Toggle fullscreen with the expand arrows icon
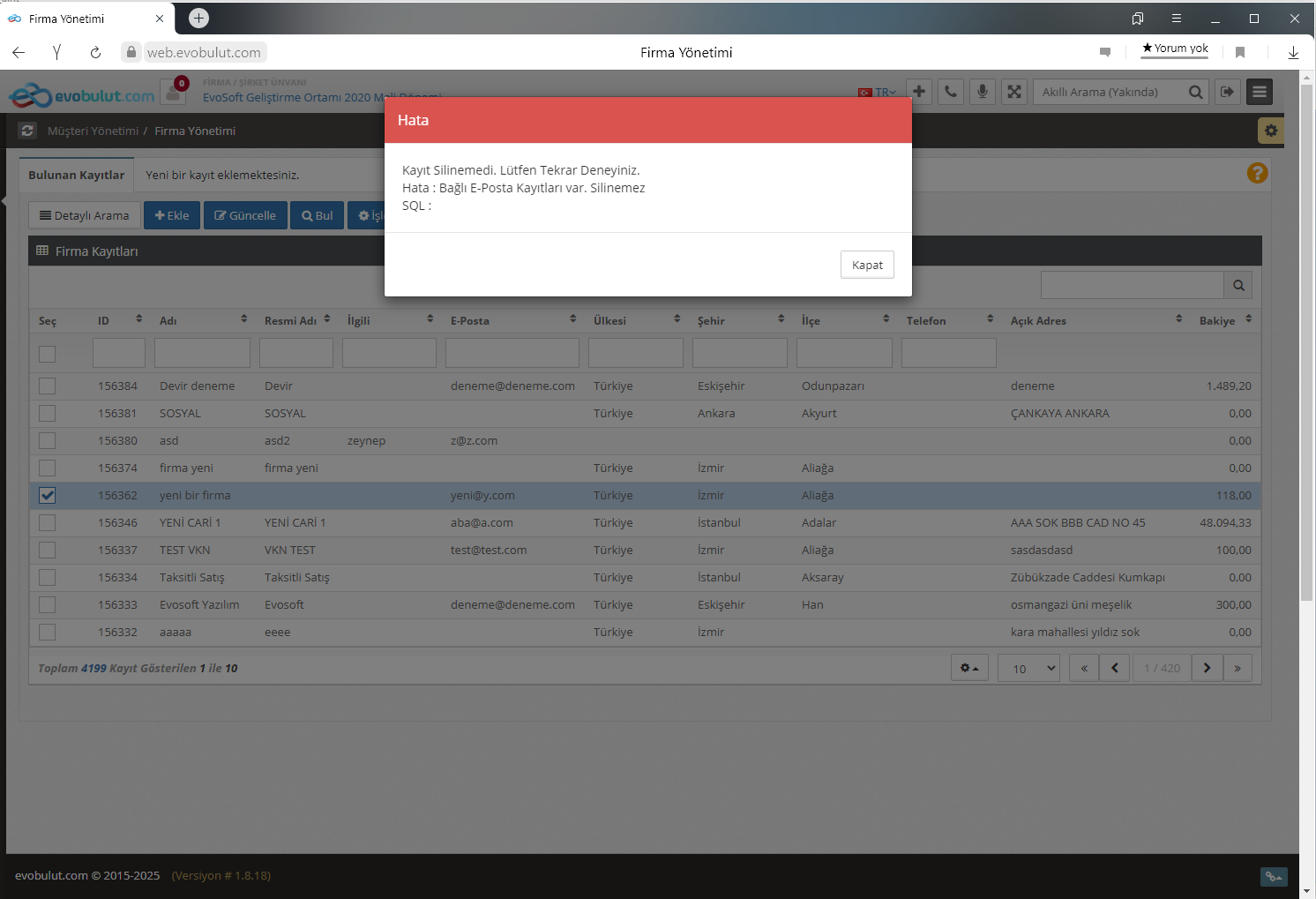This screenshot has height=899, width=1316. (x=1014, y=92)
